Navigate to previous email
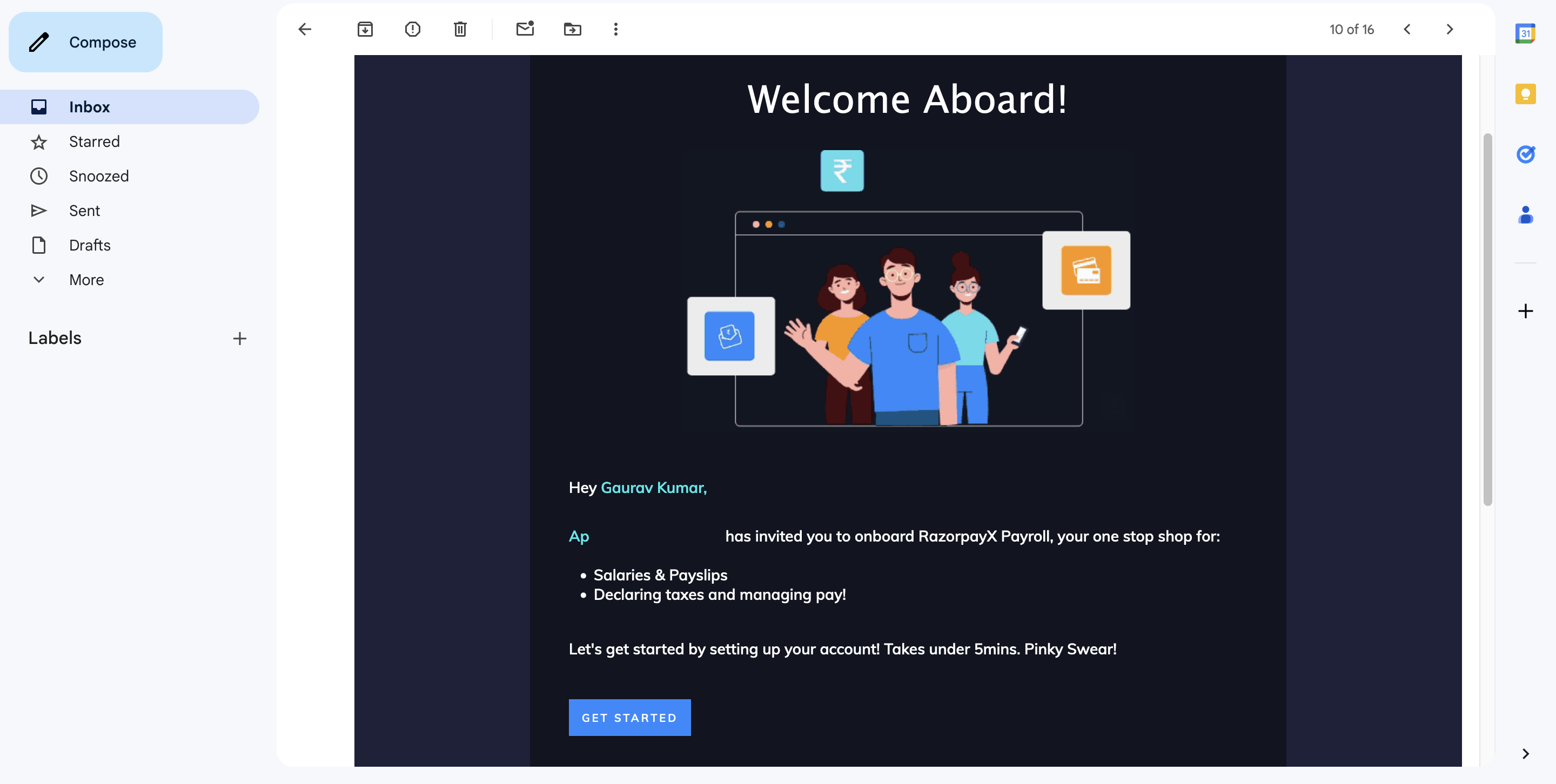The image size is (1556, 784). coord(1407,28)
